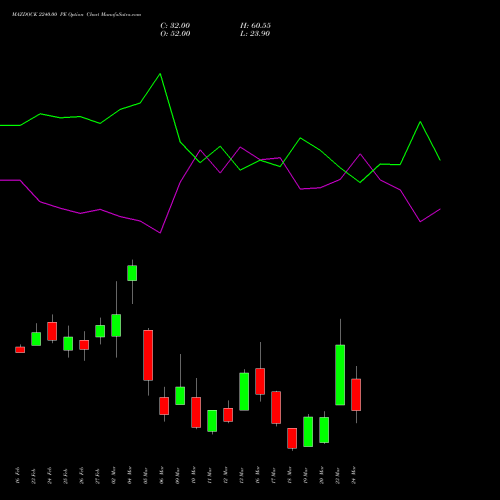The image size is (500, 500).
Task: Click the 17 Mar date label
Action: [x=274, y=475]
